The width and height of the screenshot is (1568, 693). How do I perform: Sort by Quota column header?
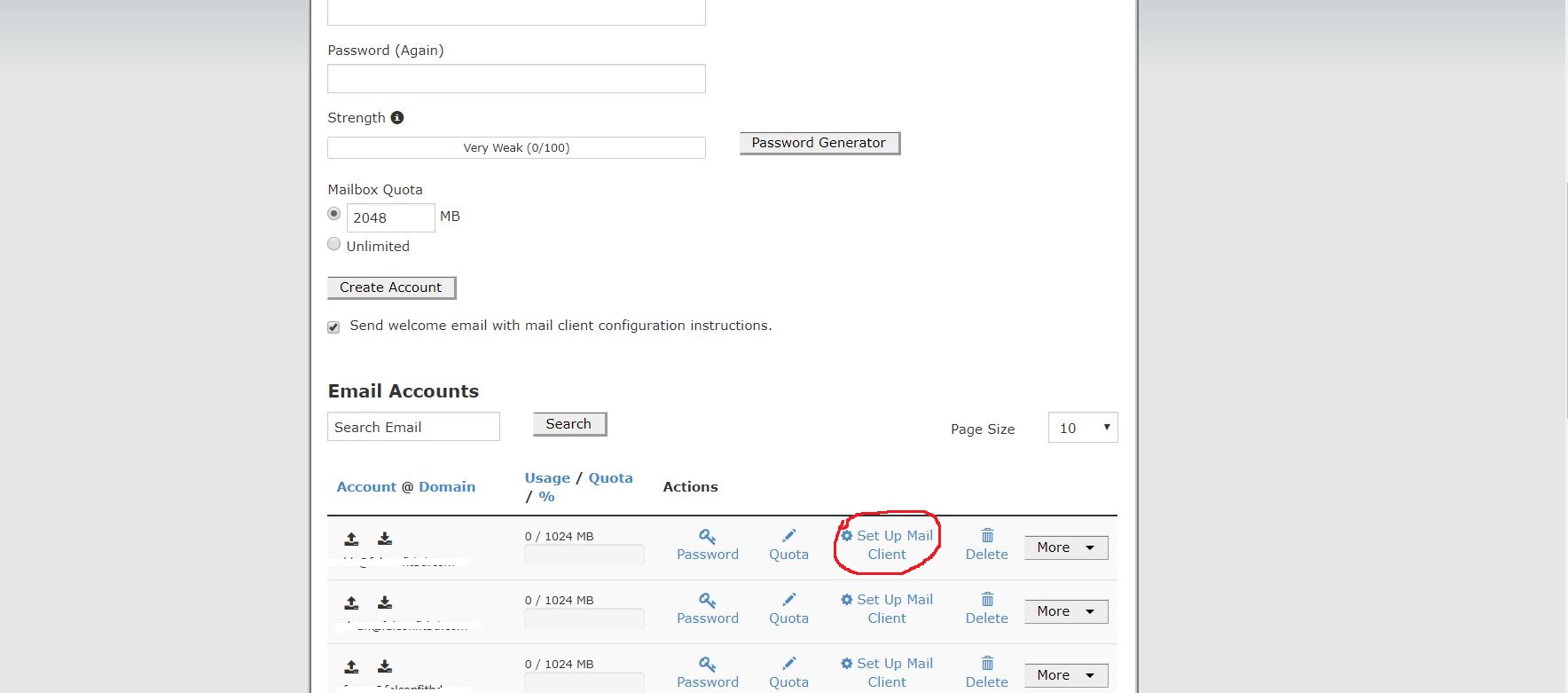611,478
